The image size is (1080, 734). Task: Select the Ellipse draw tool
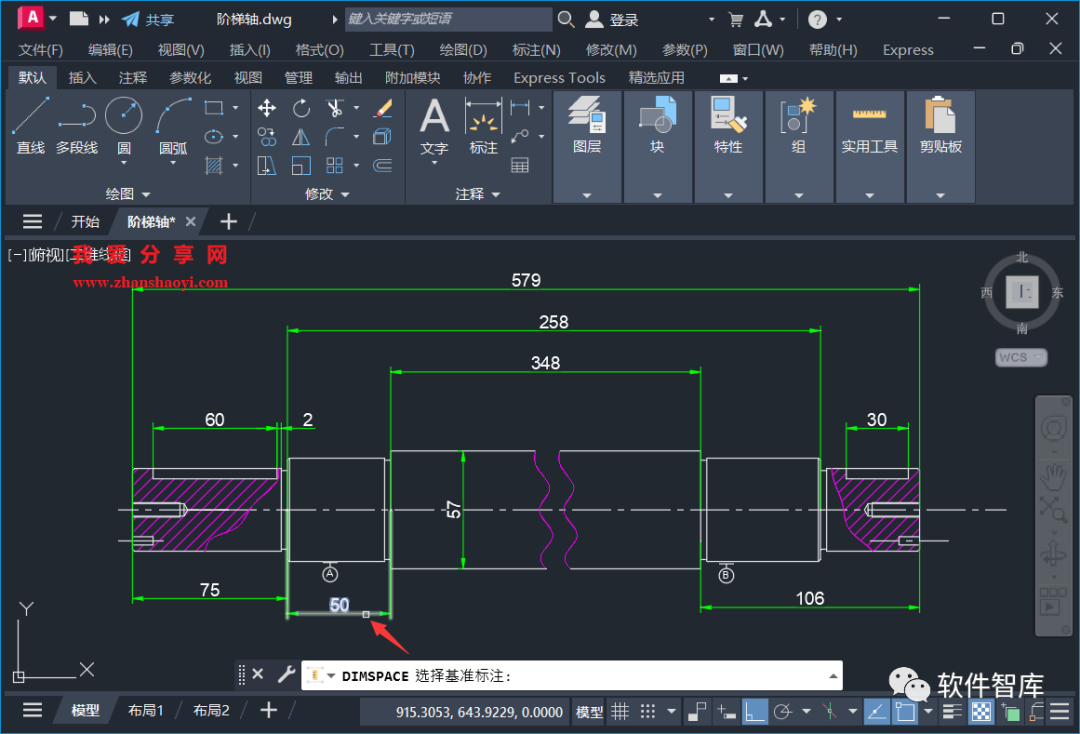pyautogui.click(x=214, y=136)
